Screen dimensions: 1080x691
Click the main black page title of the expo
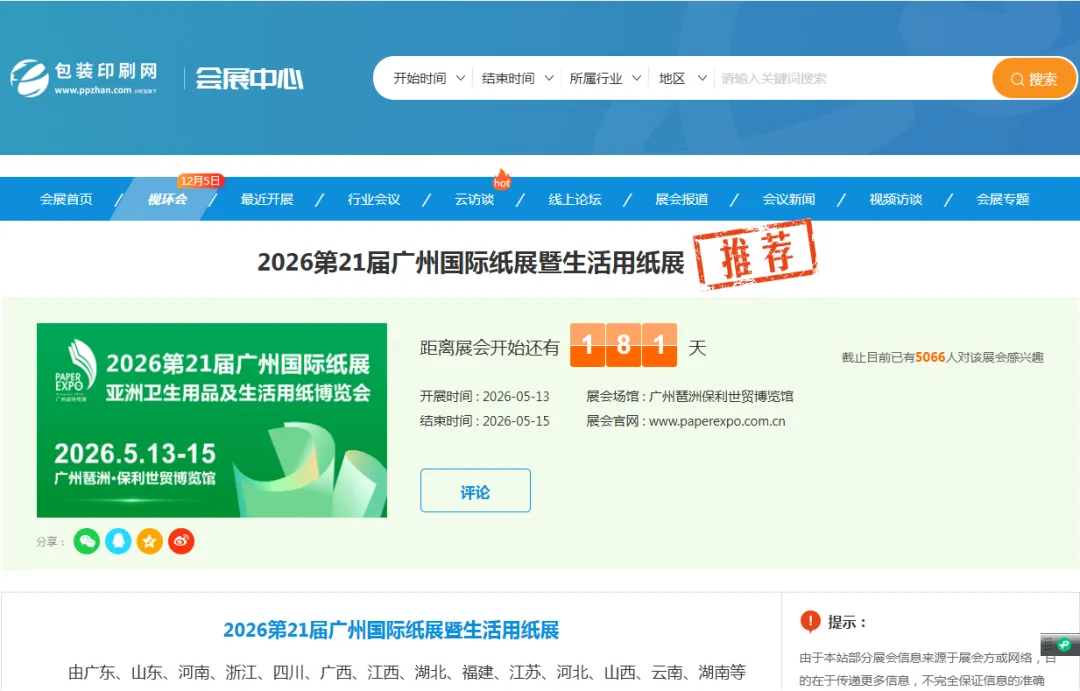[470, 262]
